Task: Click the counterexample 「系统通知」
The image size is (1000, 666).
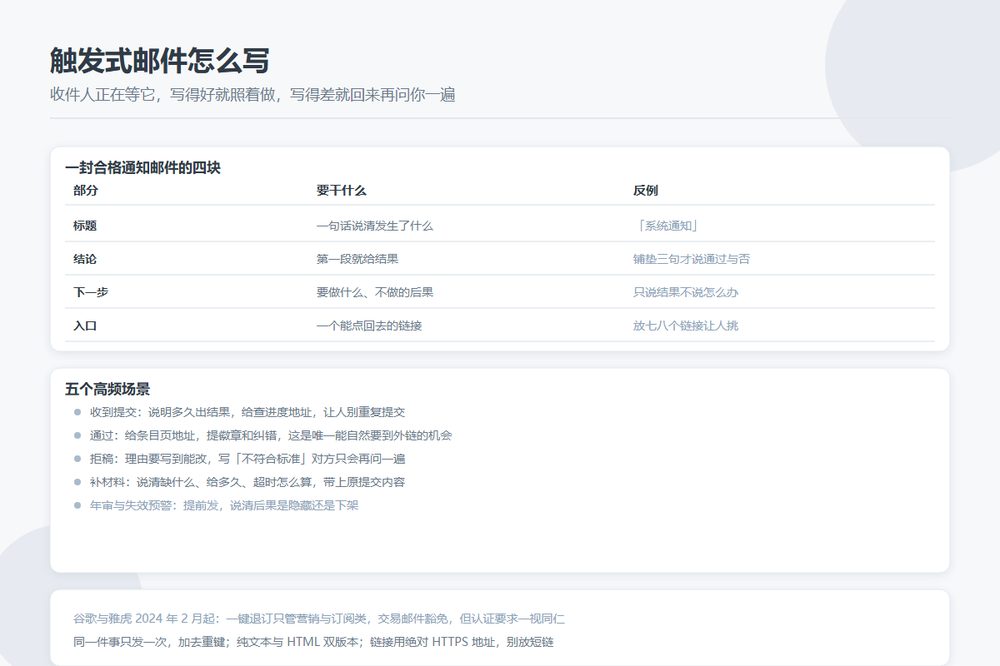Action: (x=667, y=225)
